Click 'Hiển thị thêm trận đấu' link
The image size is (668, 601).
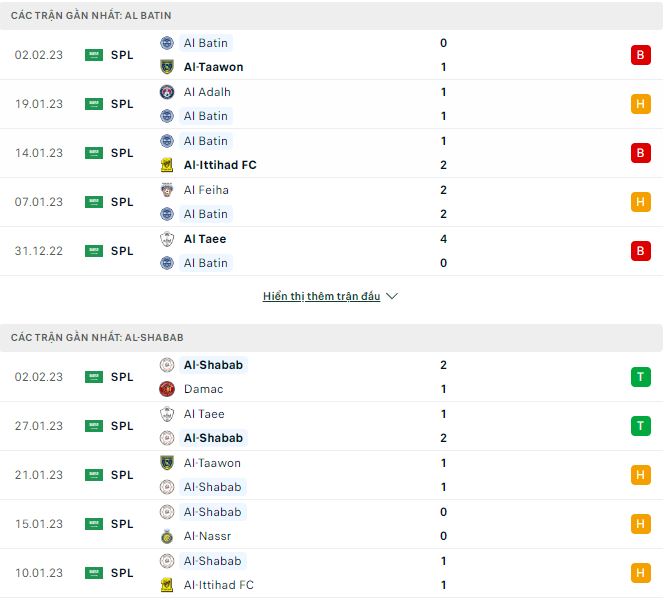tap(321, 297)
